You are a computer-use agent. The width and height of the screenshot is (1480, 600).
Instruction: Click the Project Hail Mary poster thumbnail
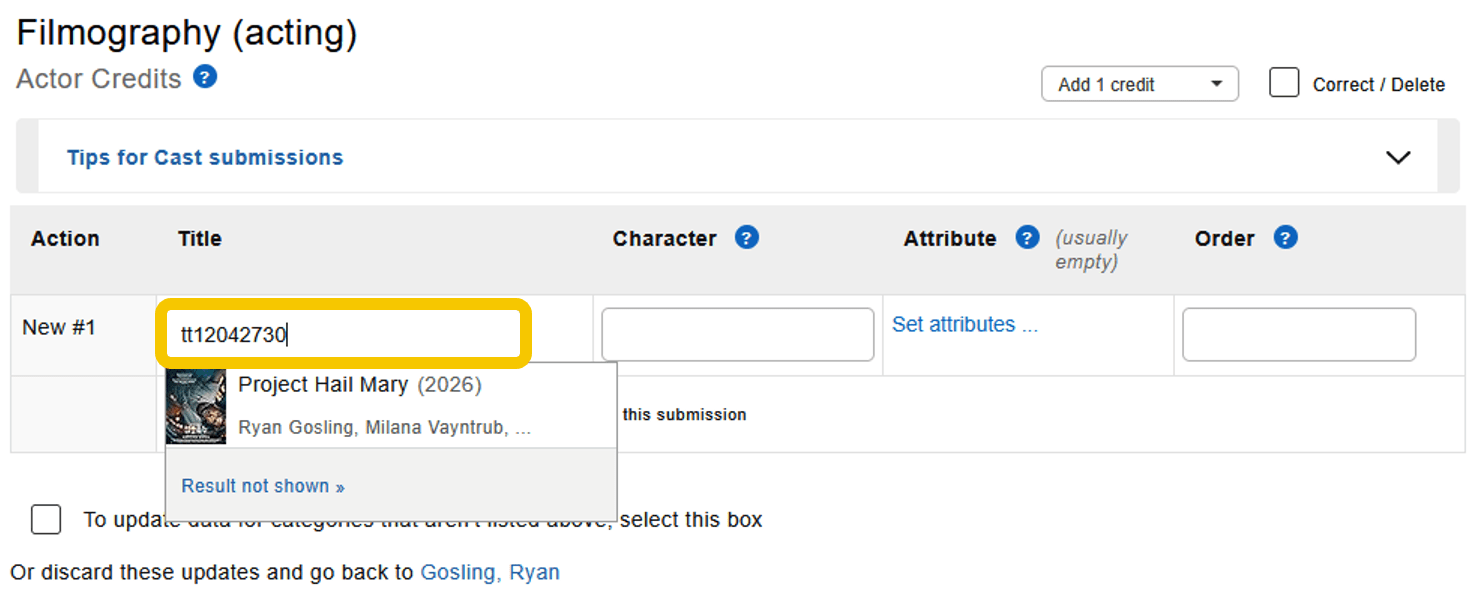(x=196, y=406)
